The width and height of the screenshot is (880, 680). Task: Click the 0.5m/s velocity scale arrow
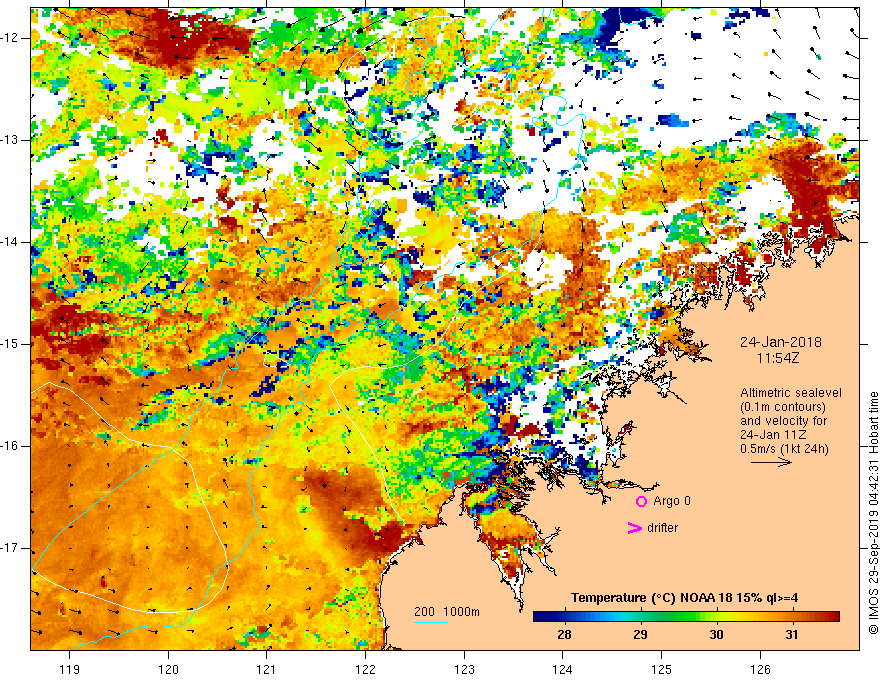click(x=771, y=462)
